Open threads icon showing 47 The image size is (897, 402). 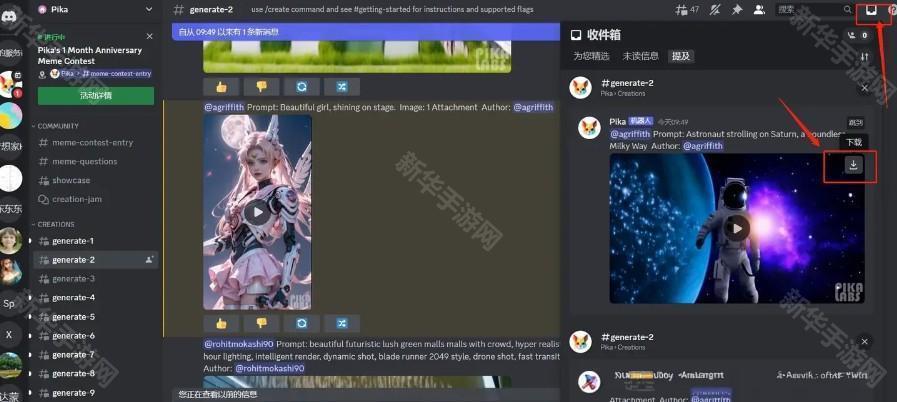(x=688, y=9)
